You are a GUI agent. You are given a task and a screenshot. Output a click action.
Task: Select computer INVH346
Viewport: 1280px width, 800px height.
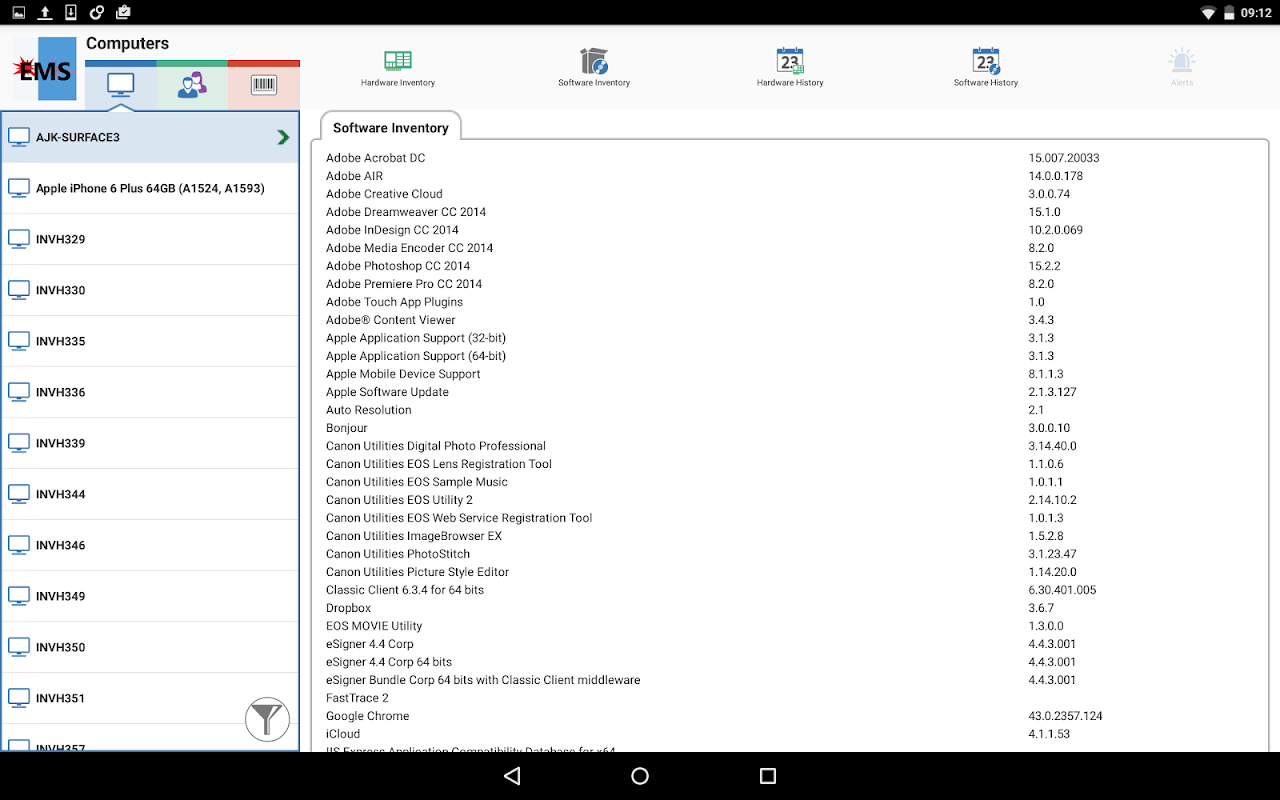(x=150, y=545)
